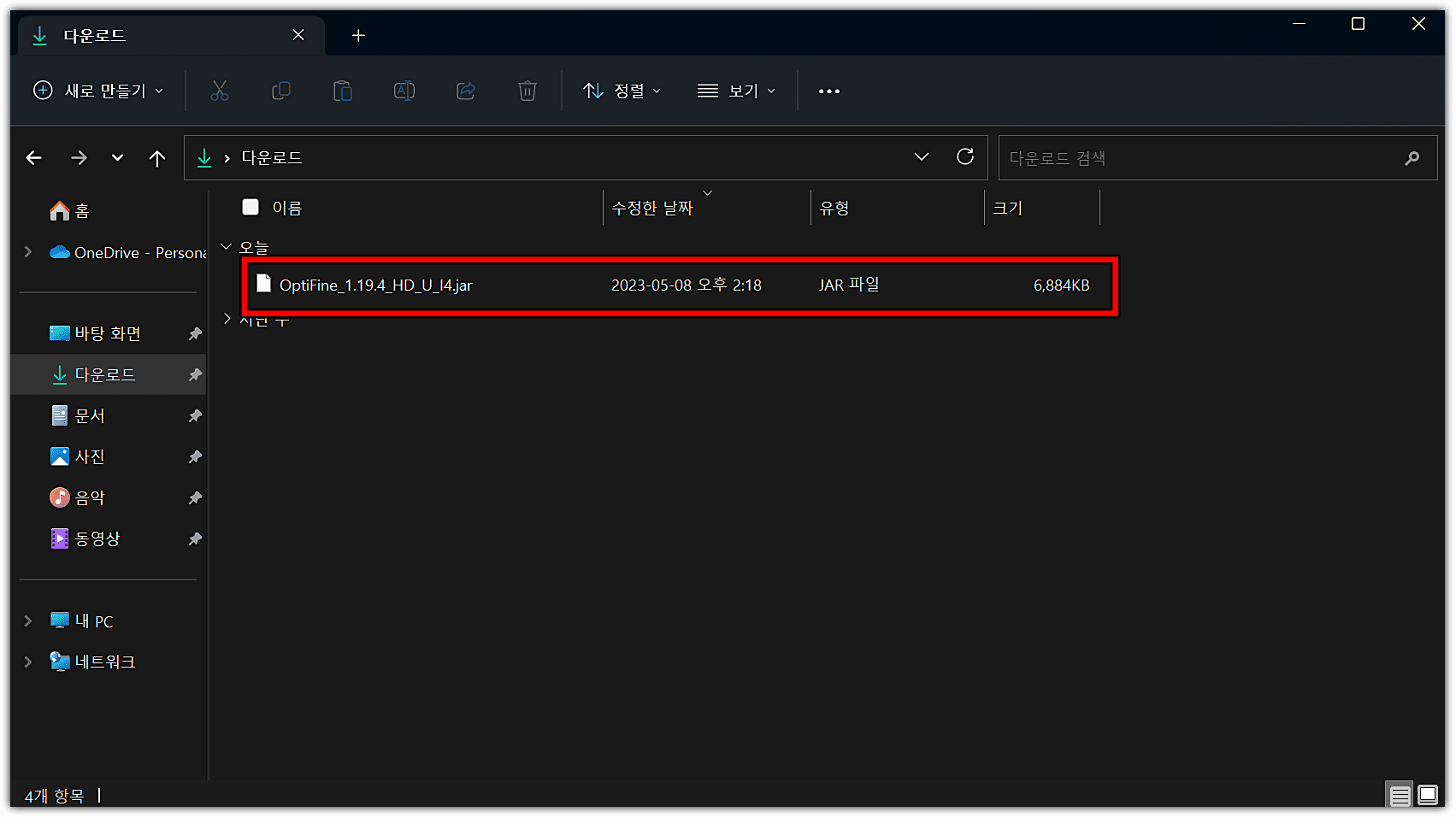The width and height of the screenshot is (1456, 818).
Task: Select OptiFine_1.19.4_HD_U_I4.jar file name
Action: (375, 285)
